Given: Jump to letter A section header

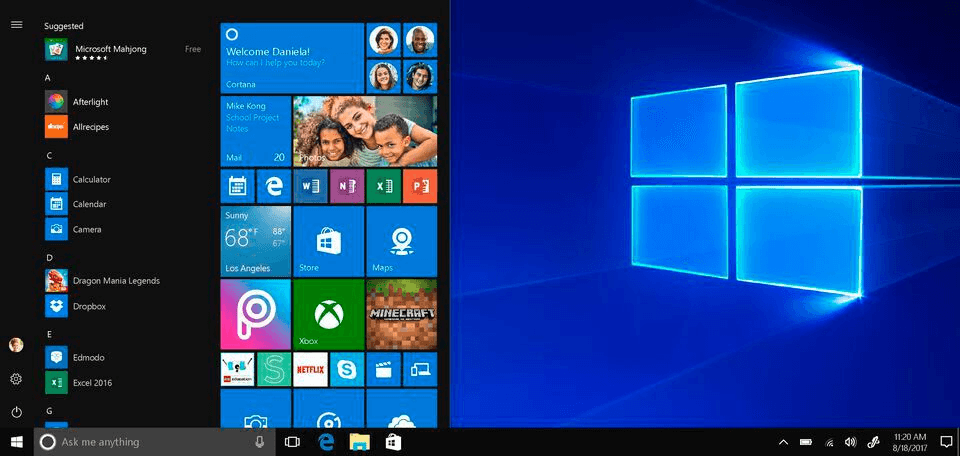Looking at the screenshot, I should [48, 78].
